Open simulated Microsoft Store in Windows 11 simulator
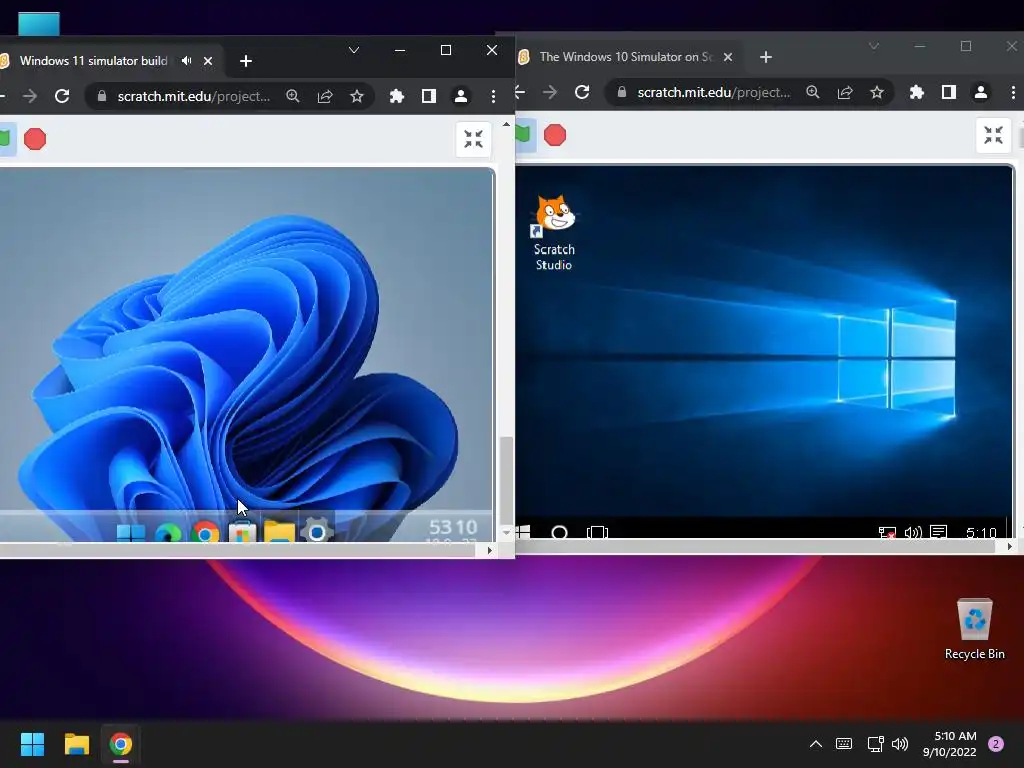This screenshot has width=1024, height=768. tap(242, 533)
